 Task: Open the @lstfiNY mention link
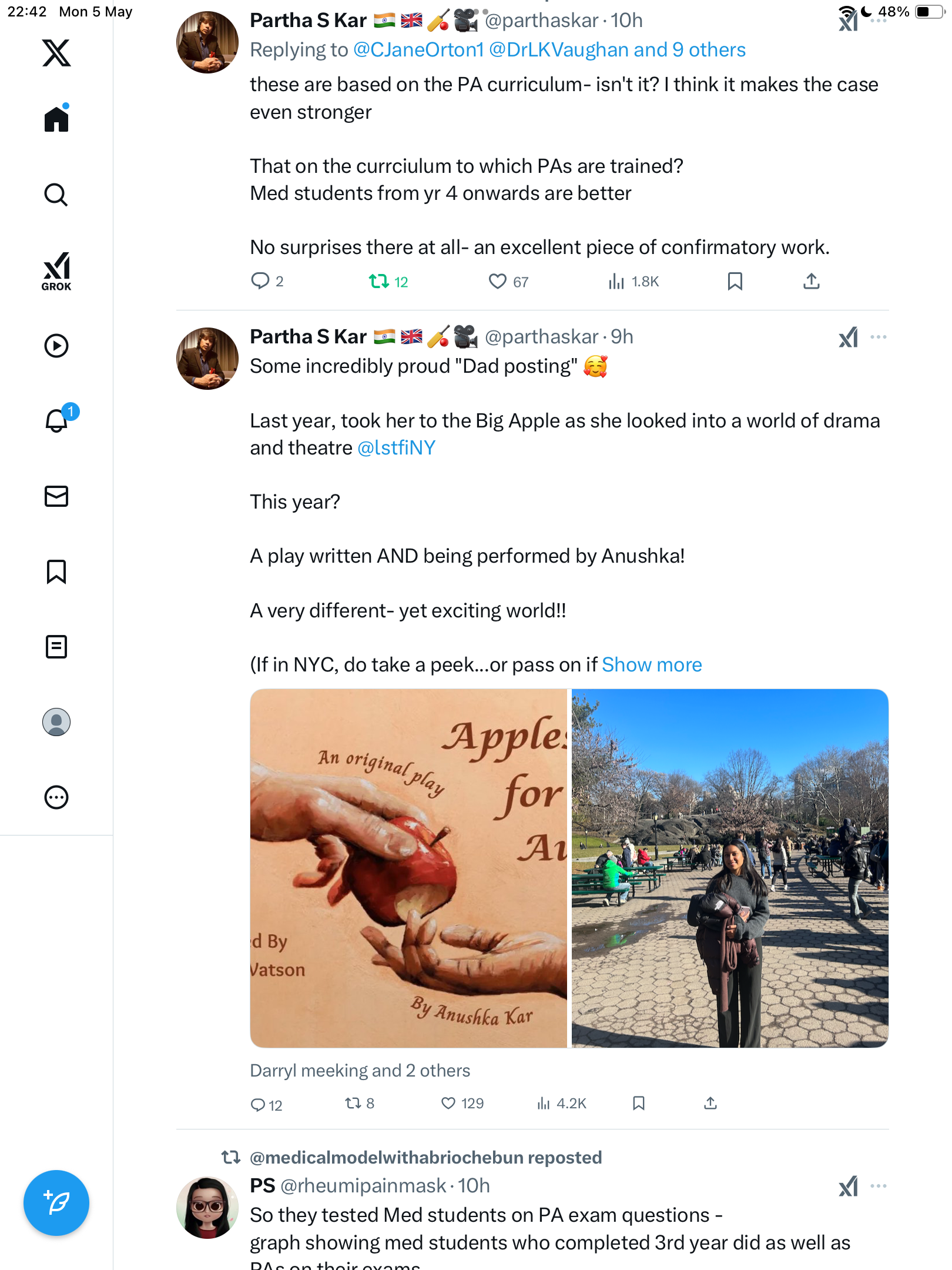coord(397,448)
